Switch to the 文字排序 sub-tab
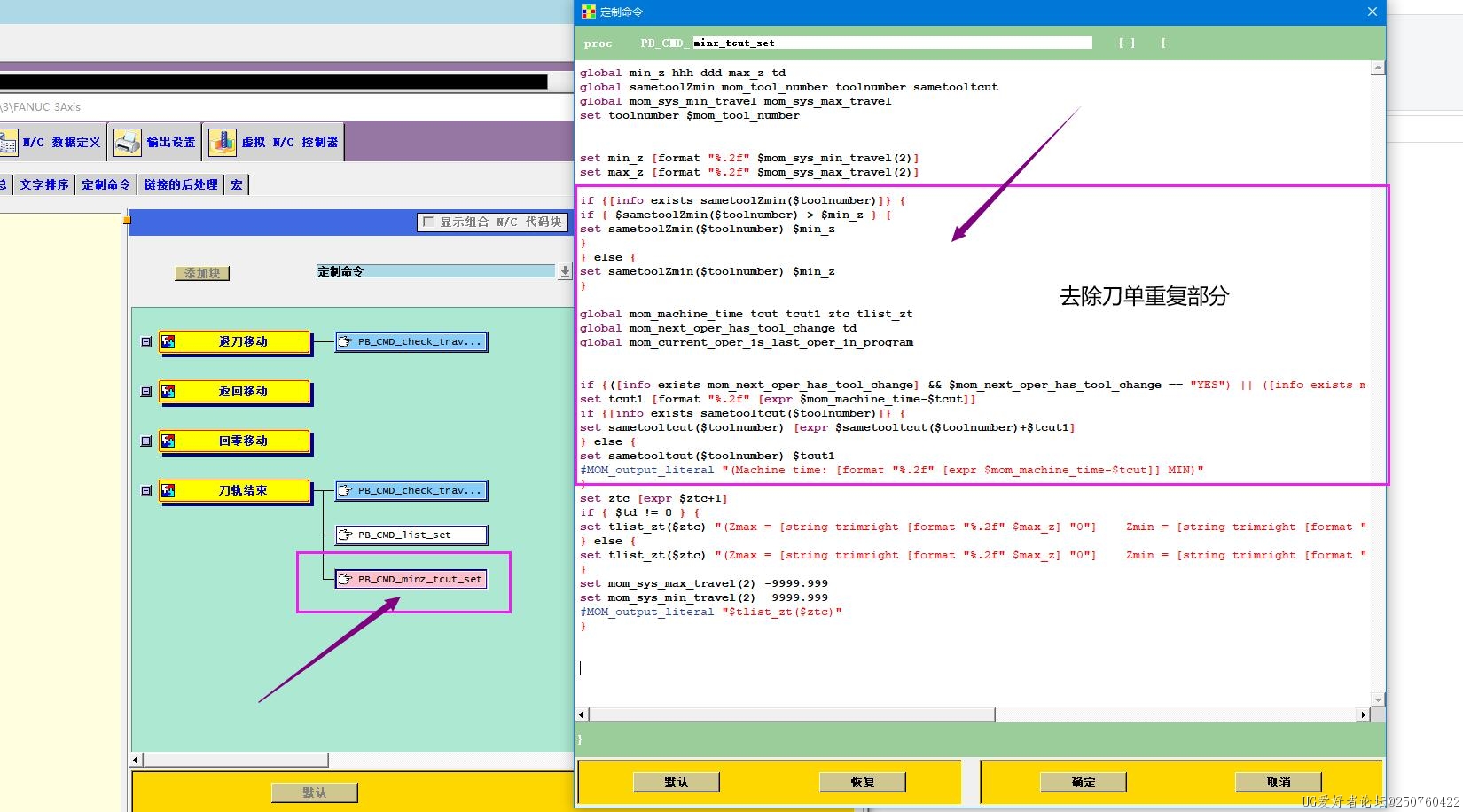The width and height of the screenshot is (1463, 812). [x=44, y=184]
